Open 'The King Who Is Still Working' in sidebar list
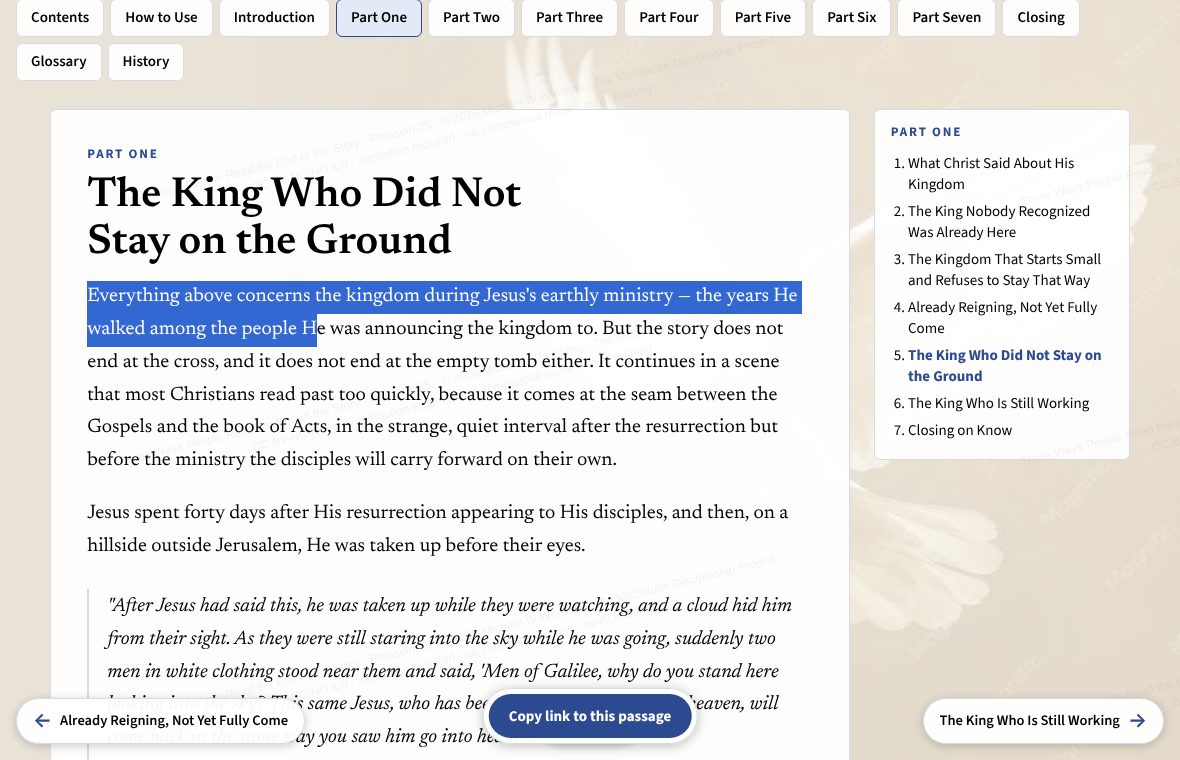1180x760 pixels. point(998,403)
